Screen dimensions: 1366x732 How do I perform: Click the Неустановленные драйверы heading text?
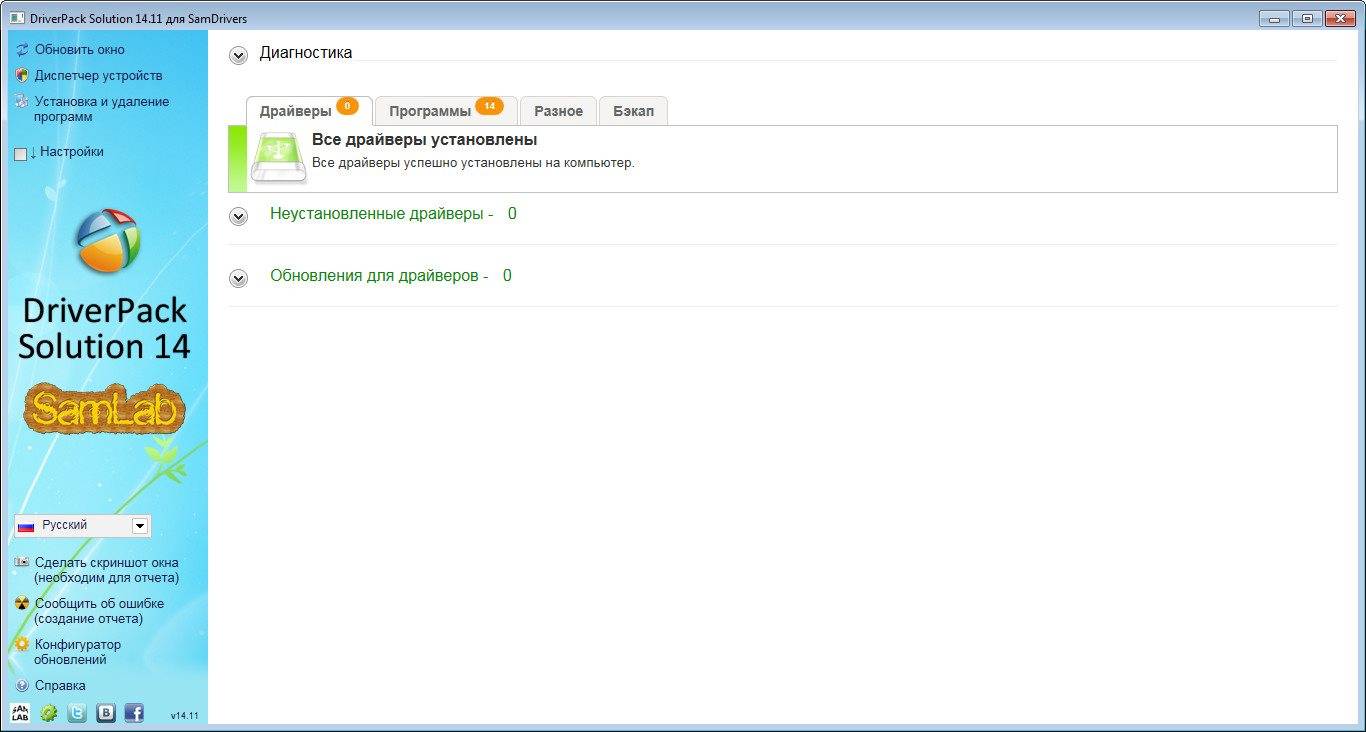[382, 213]
